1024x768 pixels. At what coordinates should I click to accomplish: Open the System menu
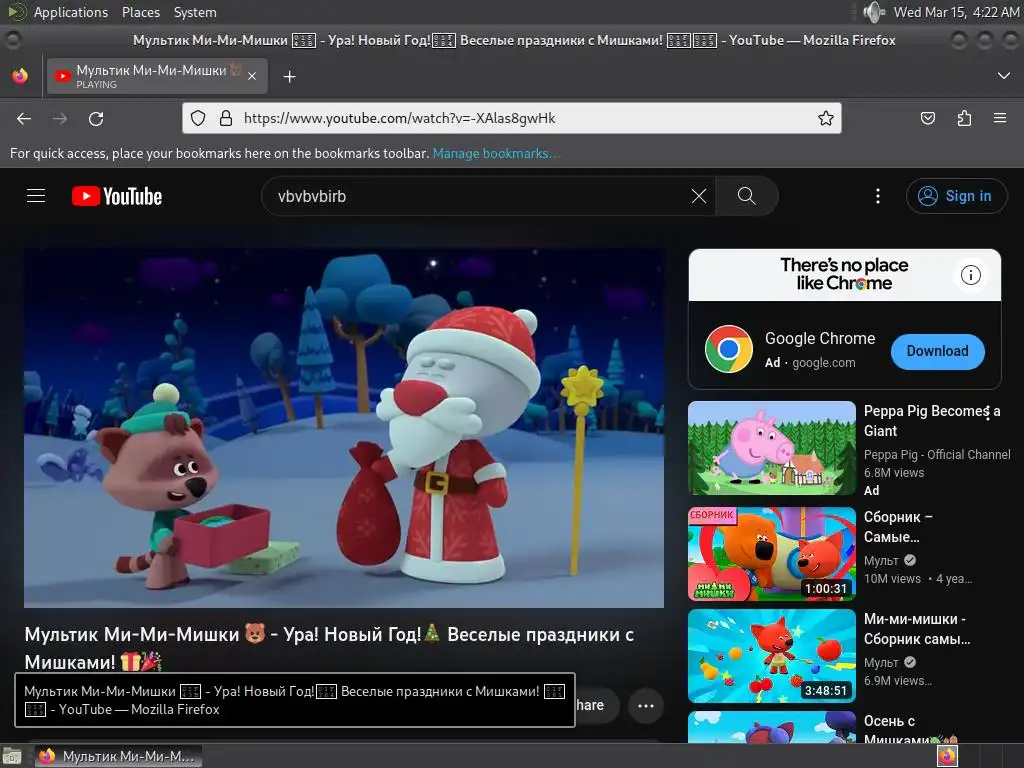pyautogui.click(x=195, y=12)
